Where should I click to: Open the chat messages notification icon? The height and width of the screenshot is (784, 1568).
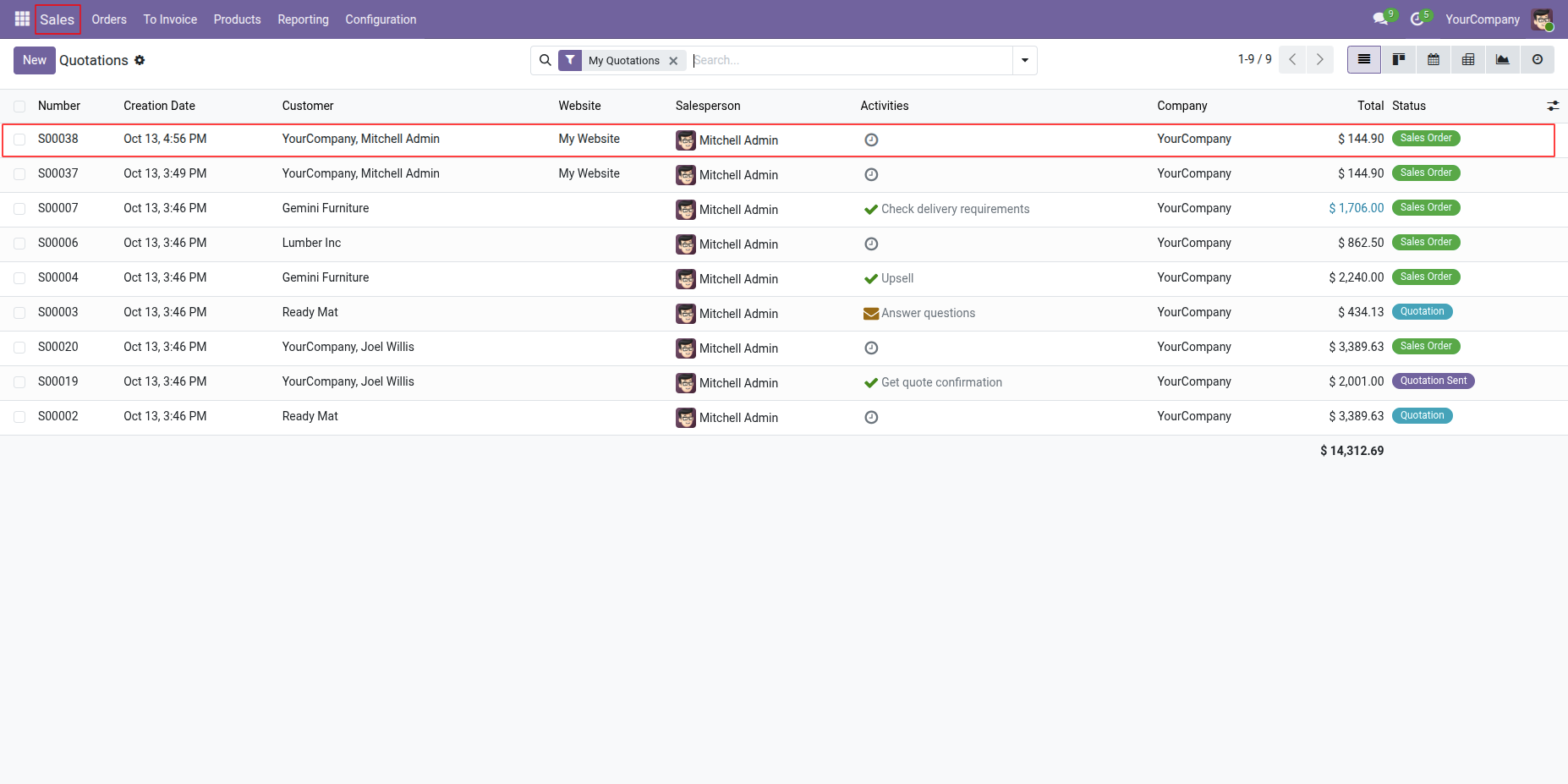[1381, 19]
